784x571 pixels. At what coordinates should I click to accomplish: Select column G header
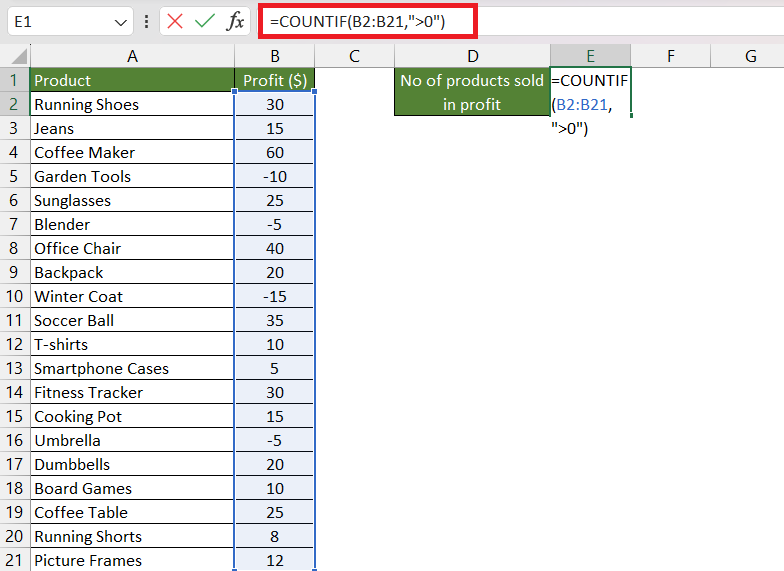(x=750, y=56)
